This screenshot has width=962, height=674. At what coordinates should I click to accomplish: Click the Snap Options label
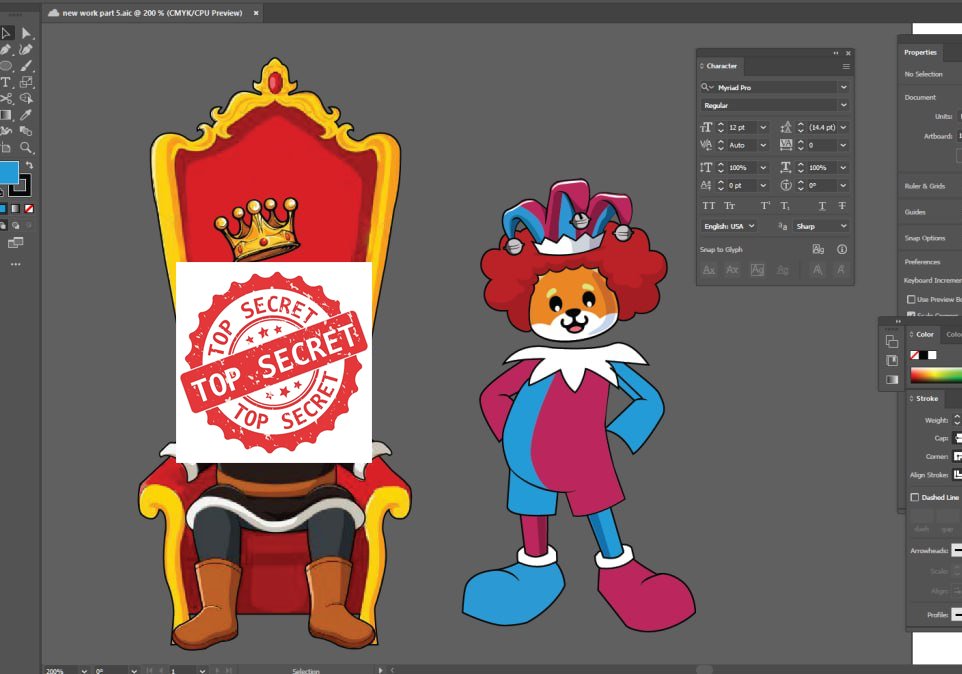coord(925,238)
